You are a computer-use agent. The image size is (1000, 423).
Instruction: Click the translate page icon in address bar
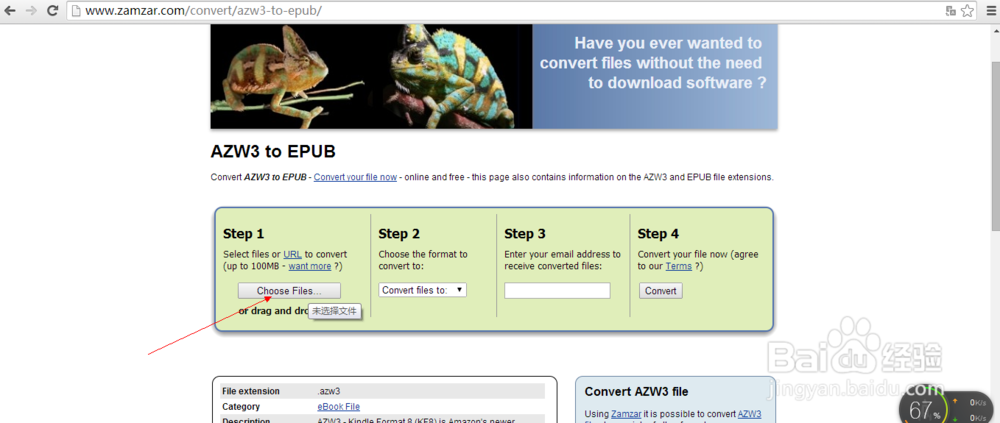(x=951, y=11)
